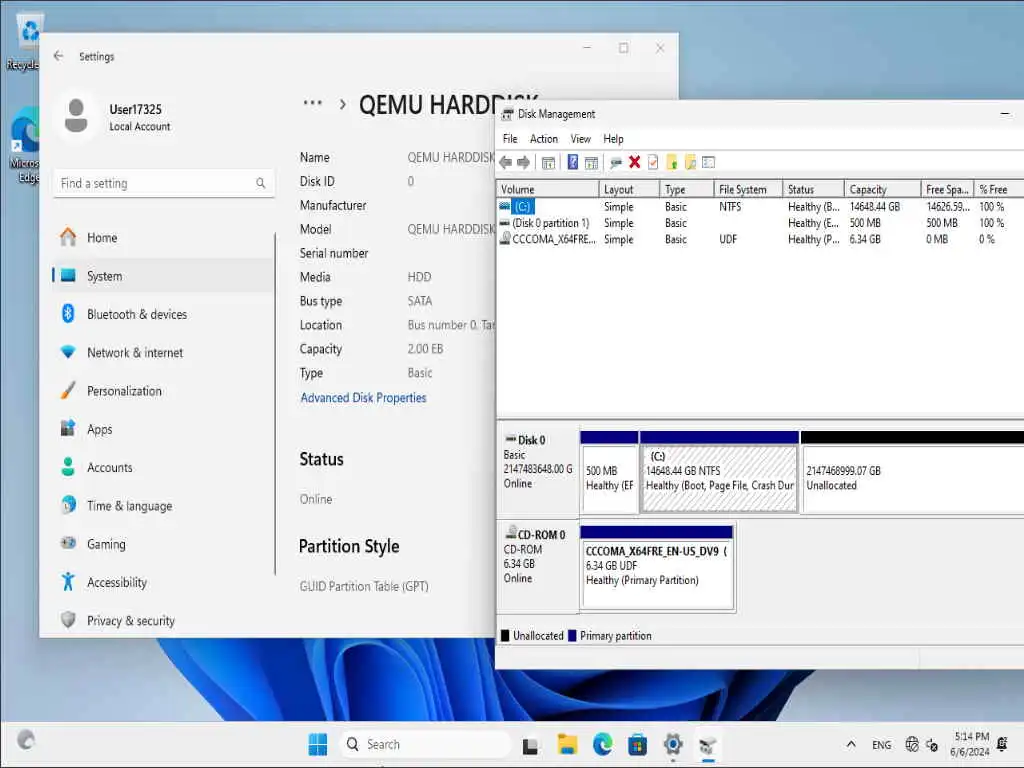Sort by Layout column header
Image resolution: width=1024 pixels, height=768 pixels.
pyautogui.click(x=629, y=189)
